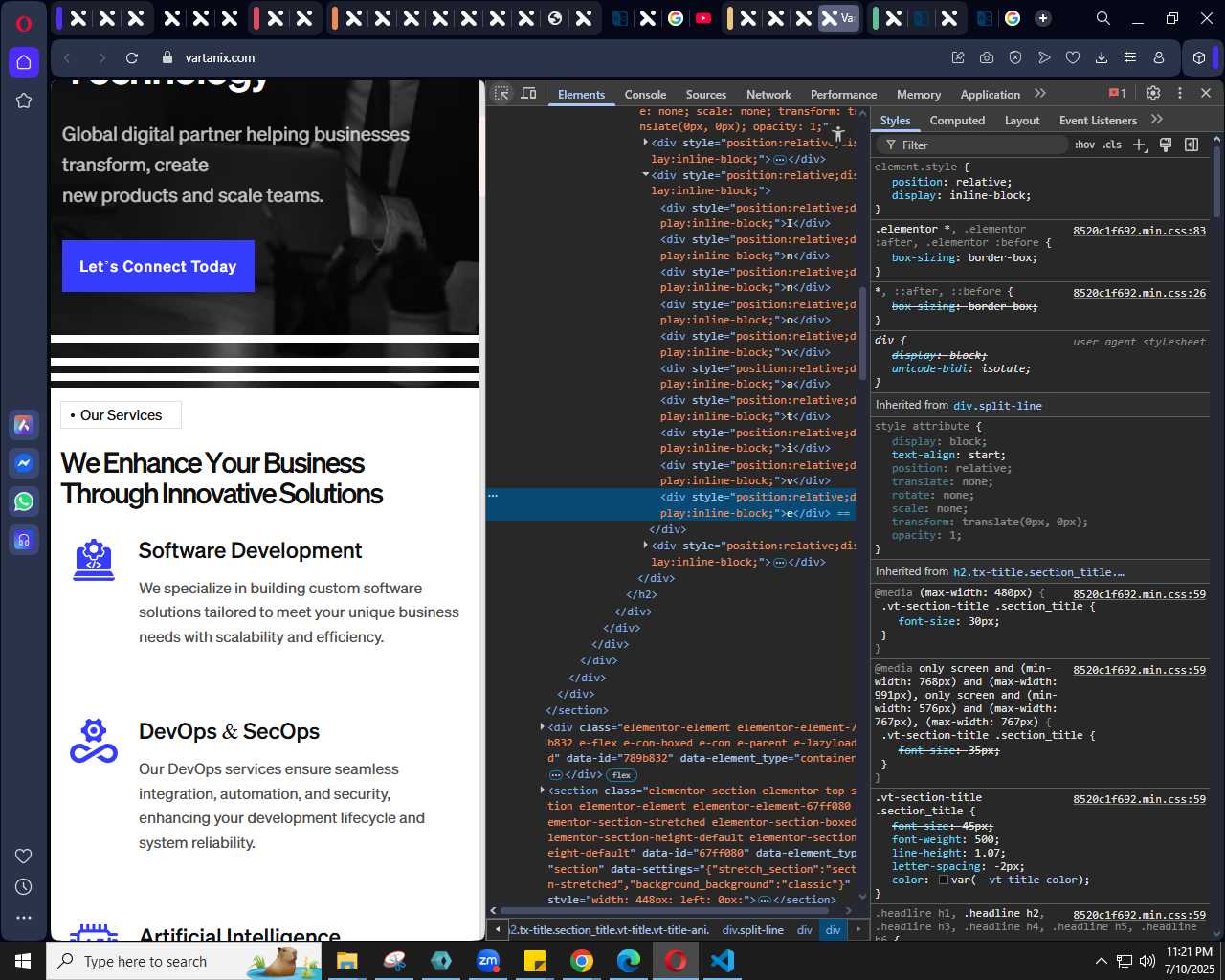Open the issues counter badge showing 1
Image resolution: width=1225 pixels, height=980 pixels.
pos(1117,94)
